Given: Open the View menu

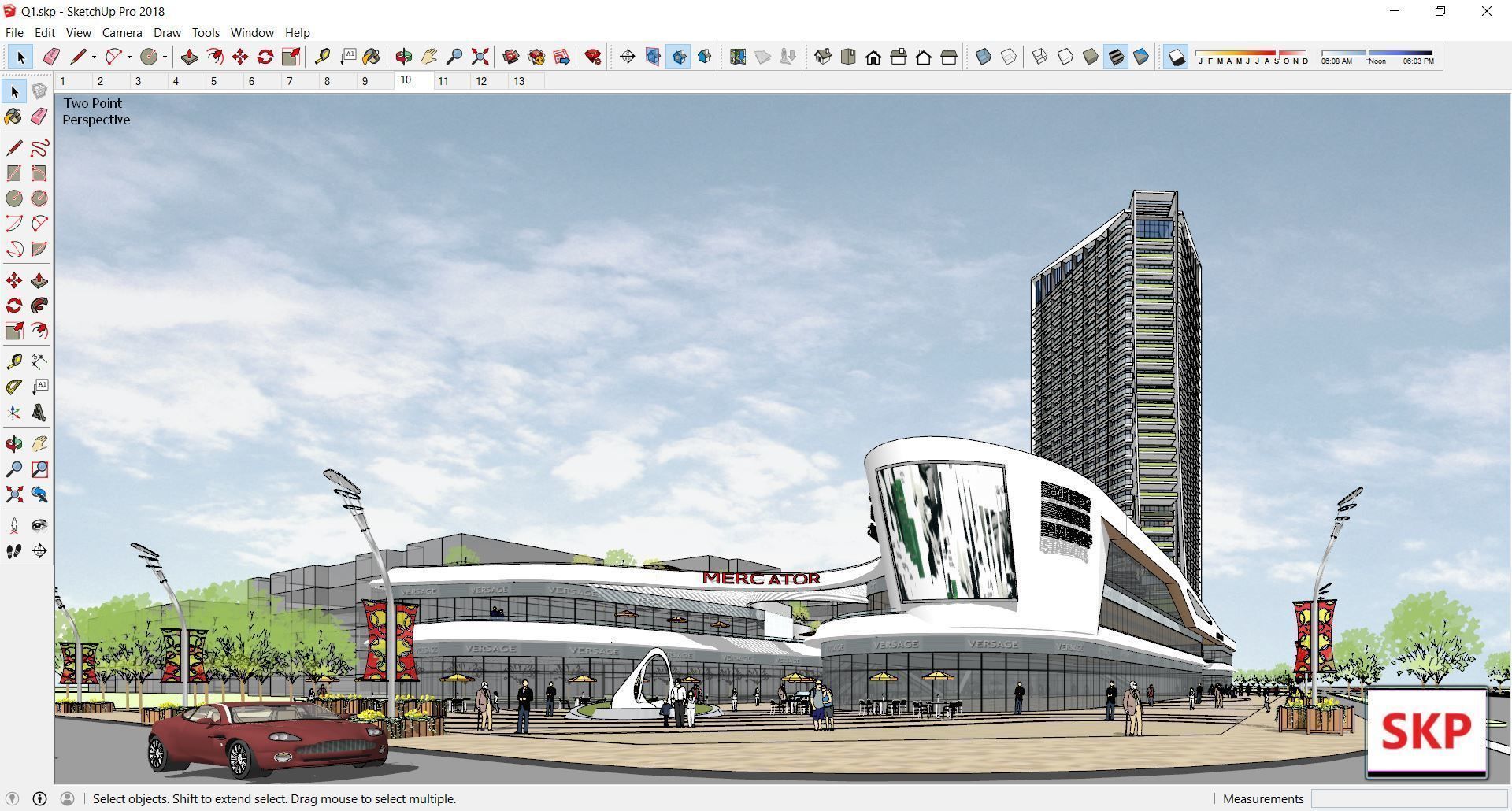Looking at the screenshot, I should [79, 32].
